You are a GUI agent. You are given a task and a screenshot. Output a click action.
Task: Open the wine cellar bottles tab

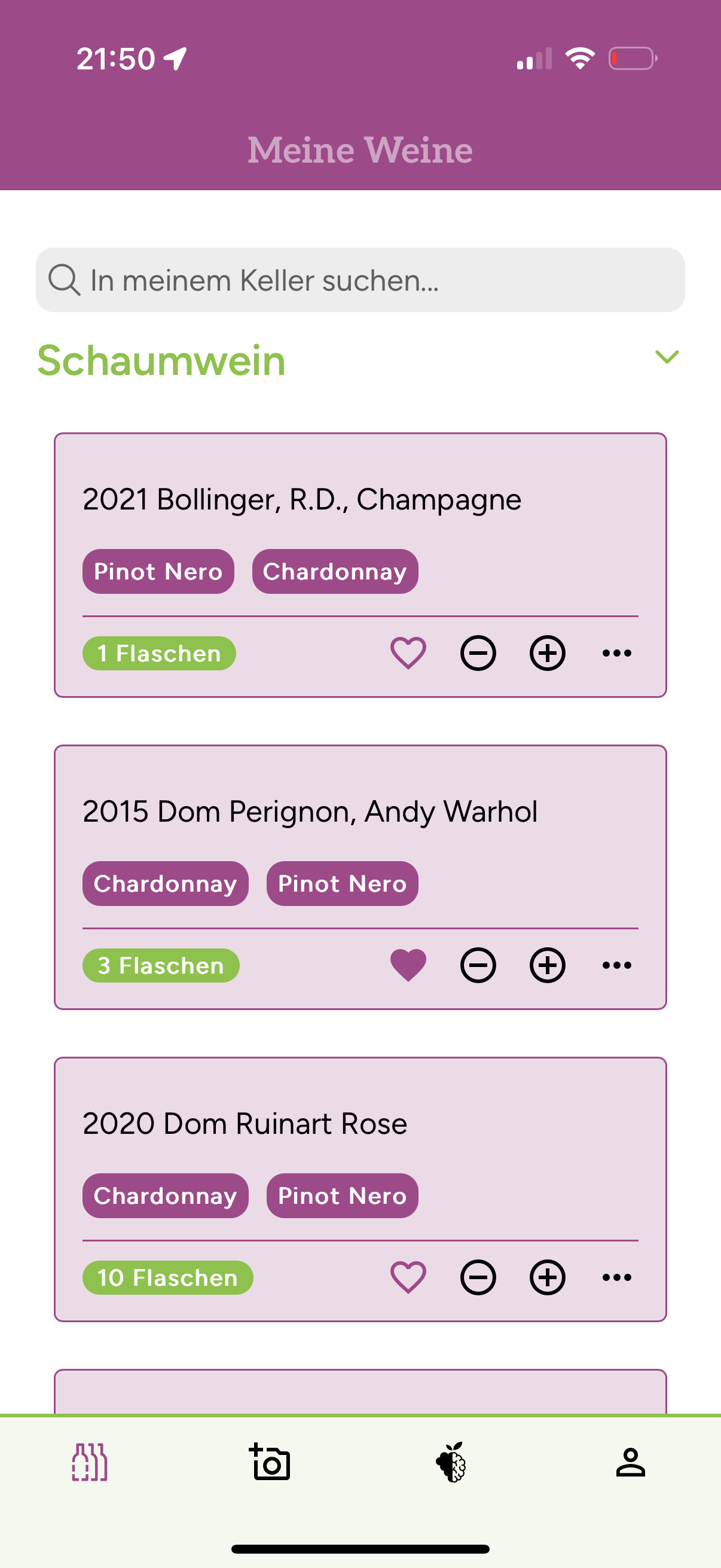90,1462
